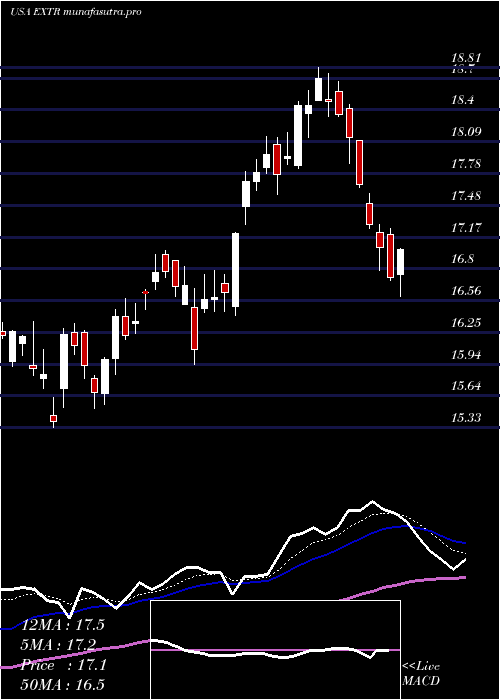Click the 16.8 price axis label
The width and height of the screenshot is (500, 700).
click(x=462, y=259)
